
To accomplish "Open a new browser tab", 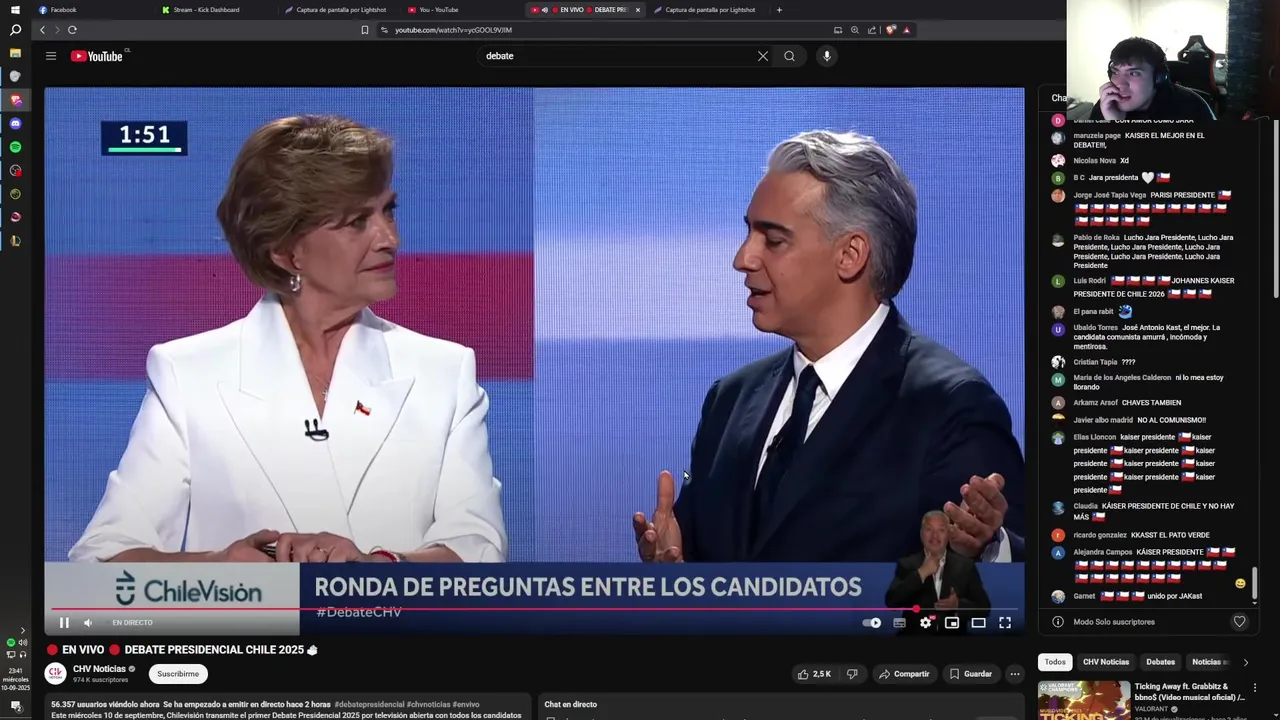I will coord(779,10).
